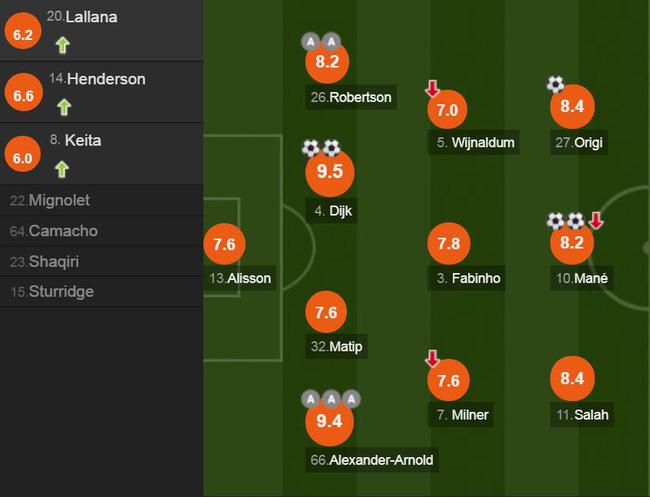Click the 11.Salah name label
The height and width of the screenshot is (497, 650).
[582, 415]
